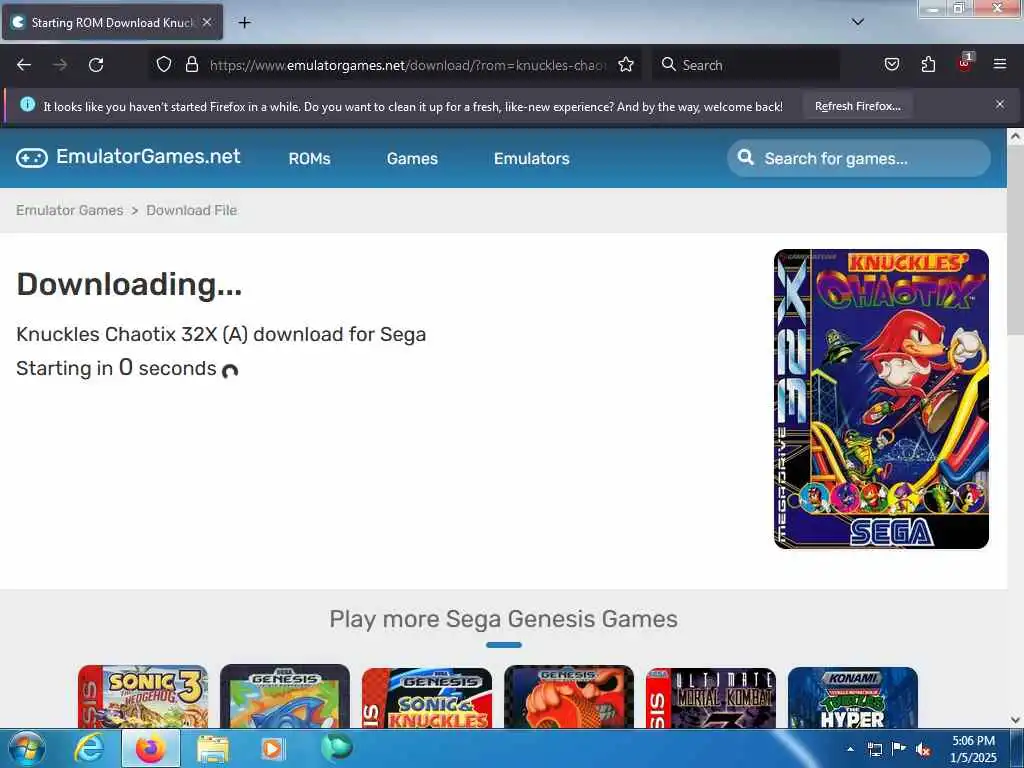Click the red uBlock extension icon
The width and height of the screenshot is (1024, 768).
[965, 63]
